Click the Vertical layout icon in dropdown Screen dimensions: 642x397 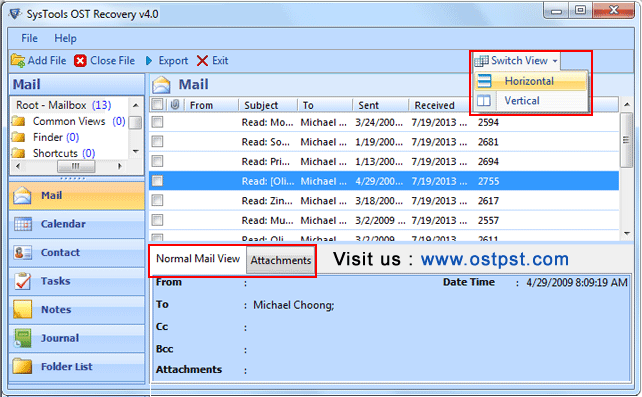(x=484, y=101)
